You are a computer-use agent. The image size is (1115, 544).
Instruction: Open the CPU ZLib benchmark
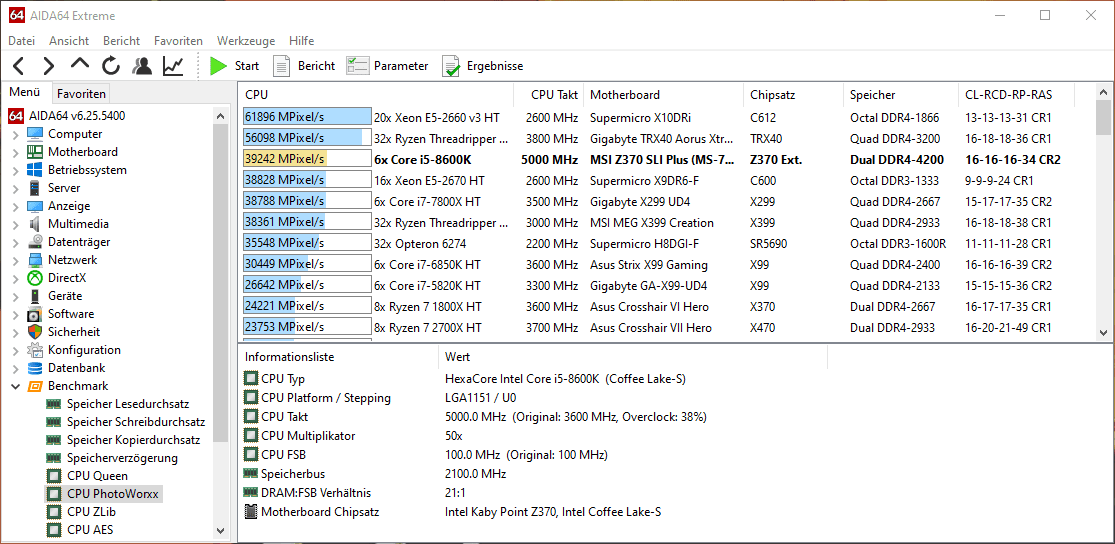94,511
